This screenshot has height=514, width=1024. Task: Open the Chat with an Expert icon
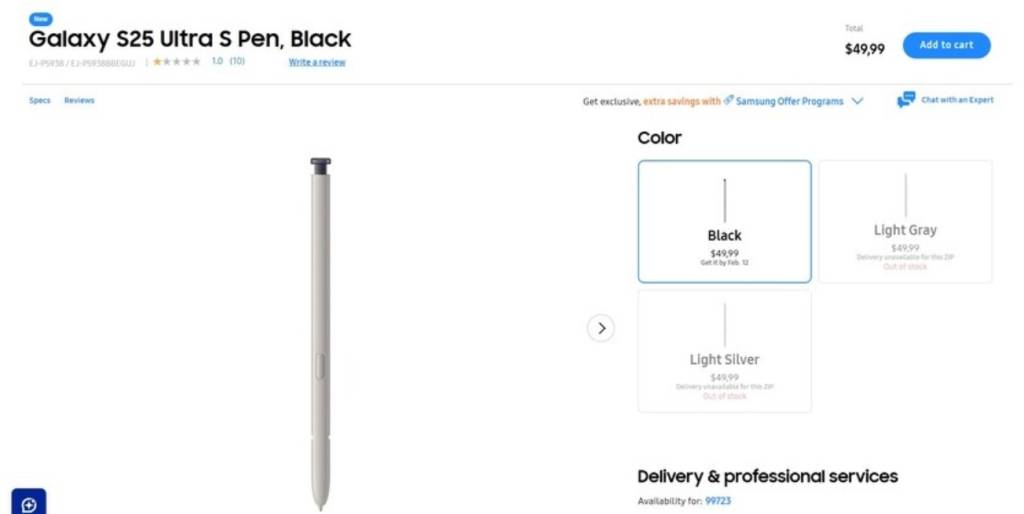[906, 100]
